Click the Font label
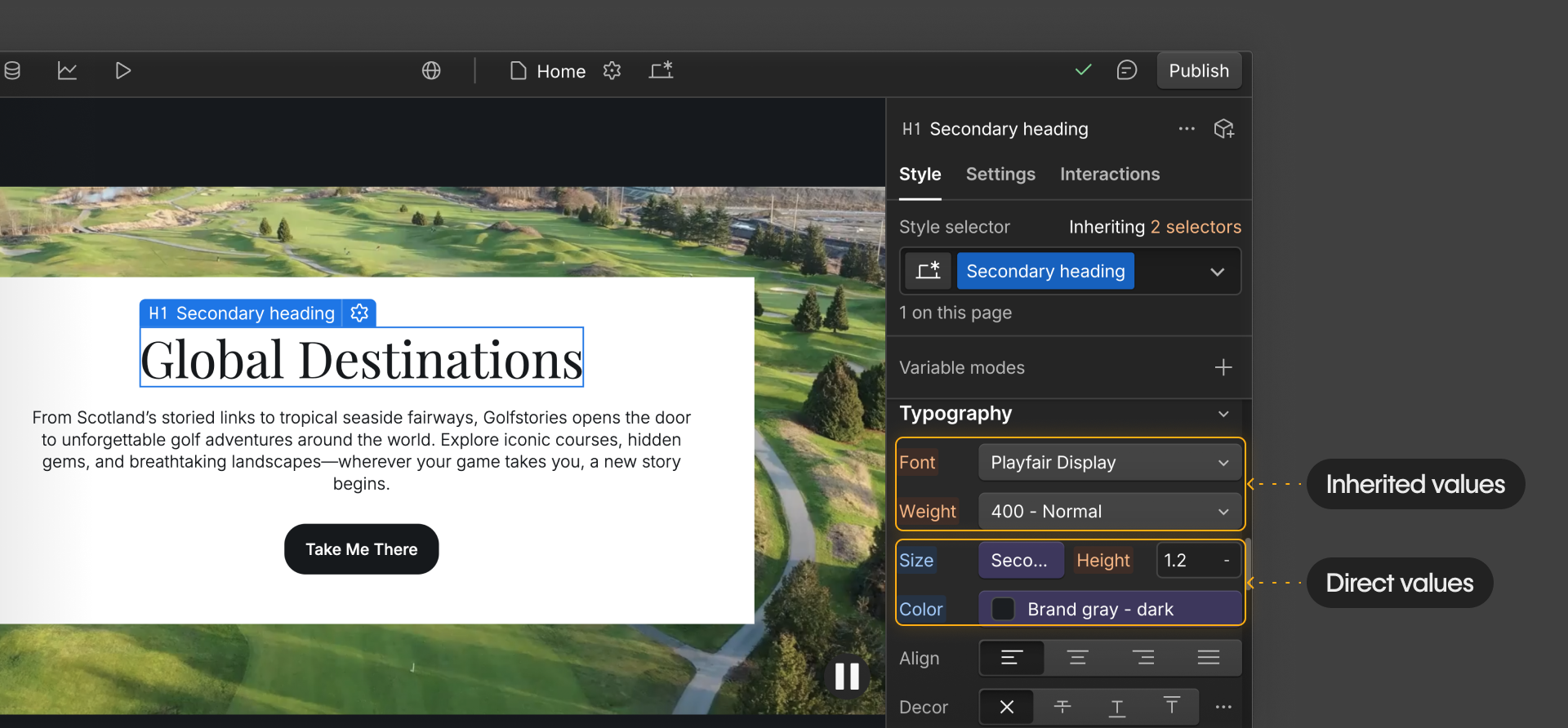1568x728 pixels. coord(917,463)
